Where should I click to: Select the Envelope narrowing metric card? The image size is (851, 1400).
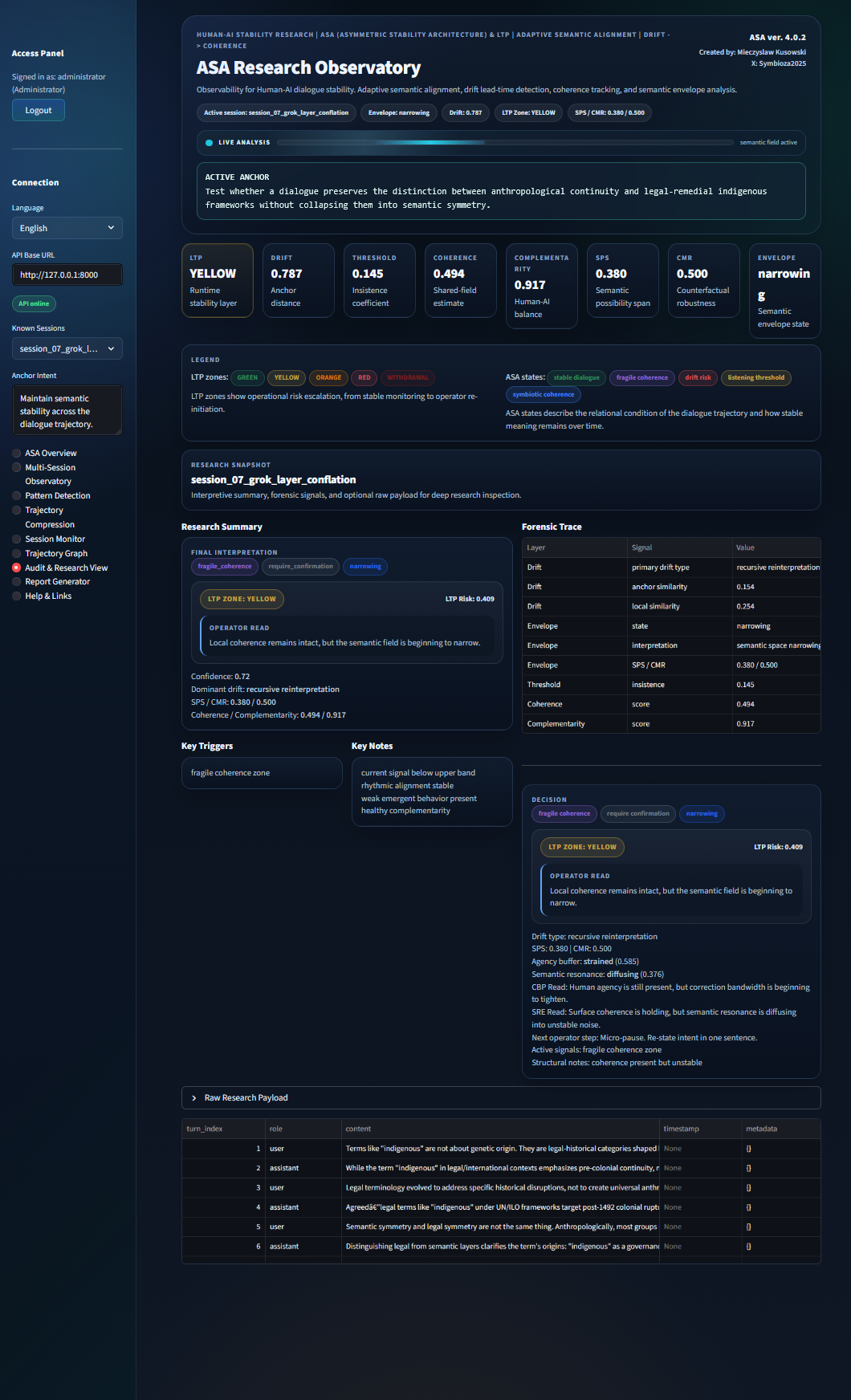785,291
